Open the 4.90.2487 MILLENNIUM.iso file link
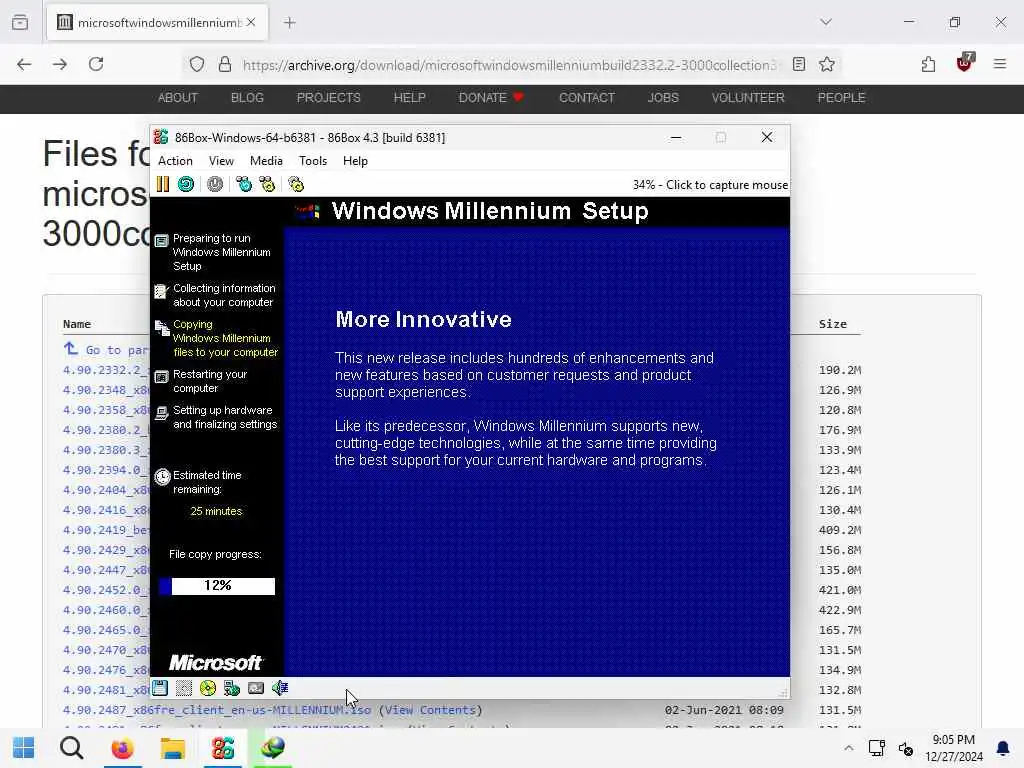The width and height of the screenshot is (1024, 768). [x=217, y=710]
